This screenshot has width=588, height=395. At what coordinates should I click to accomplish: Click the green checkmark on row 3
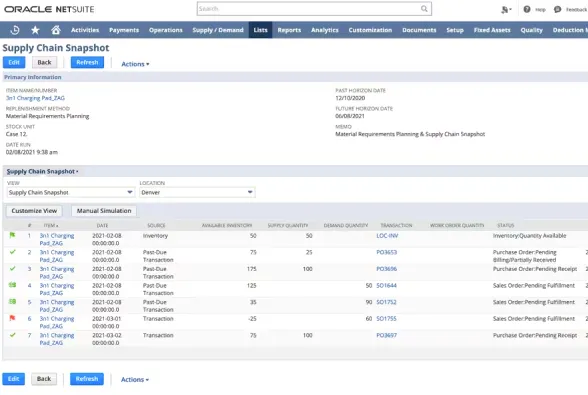coord(12,269)
